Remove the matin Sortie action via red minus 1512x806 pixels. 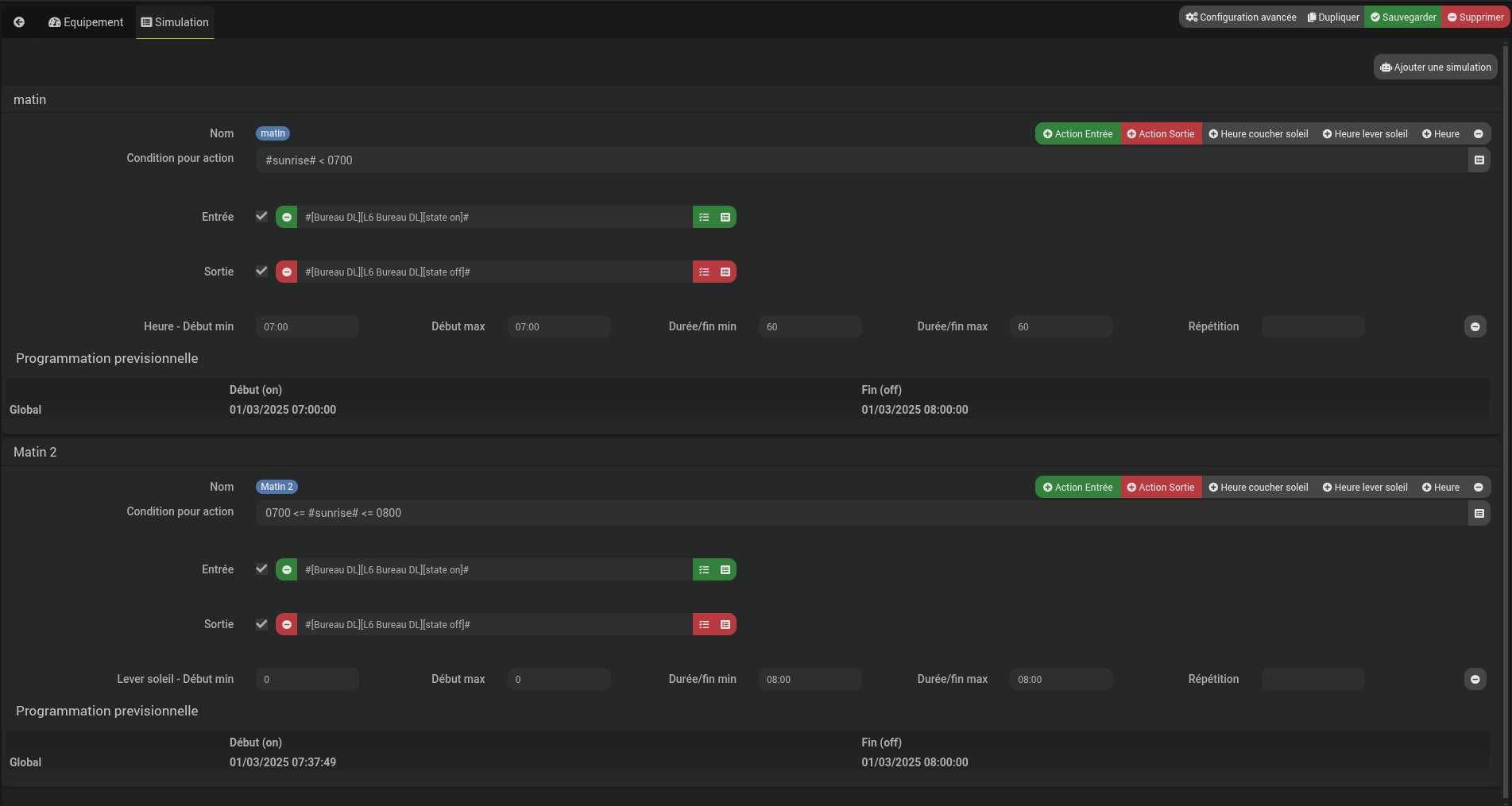[x=287, y=272]
